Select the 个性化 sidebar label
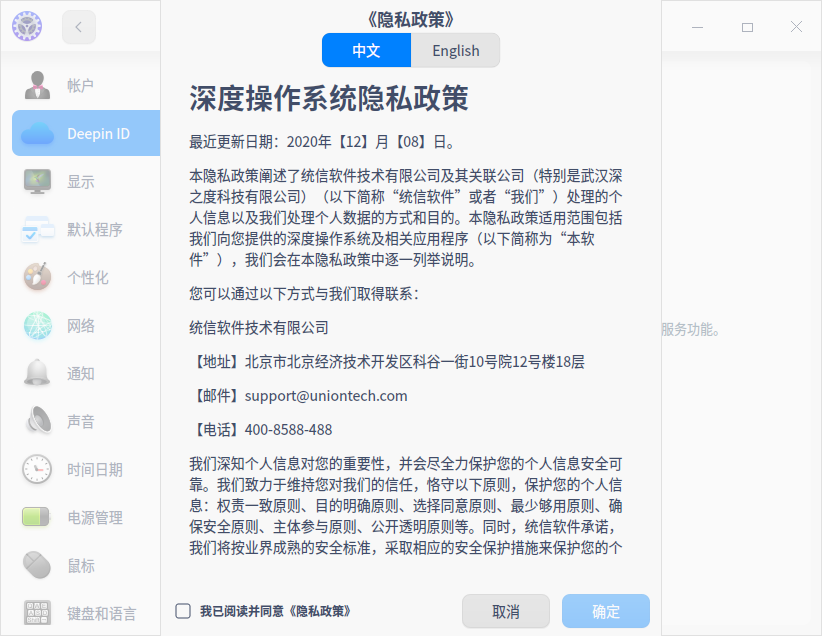822x636 pixels. click(88, 277)
